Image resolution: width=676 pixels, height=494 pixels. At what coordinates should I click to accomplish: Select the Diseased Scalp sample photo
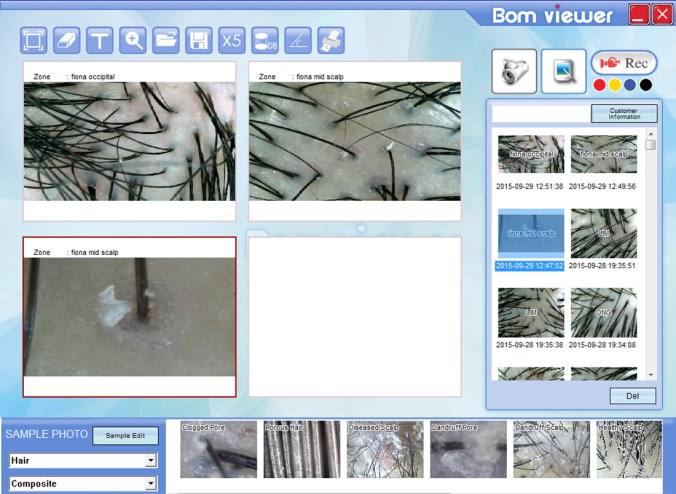coord(385,450)
